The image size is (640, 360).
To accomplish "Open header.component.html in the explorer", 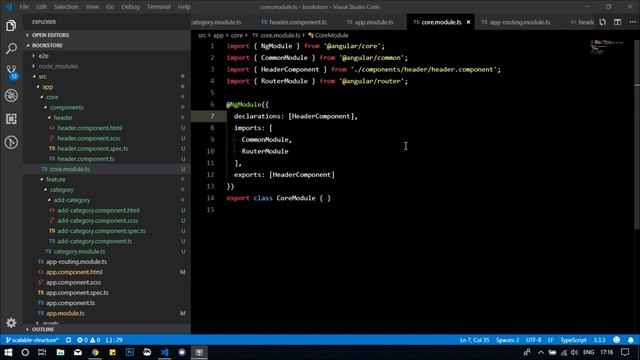I will [x=89, y=128].
